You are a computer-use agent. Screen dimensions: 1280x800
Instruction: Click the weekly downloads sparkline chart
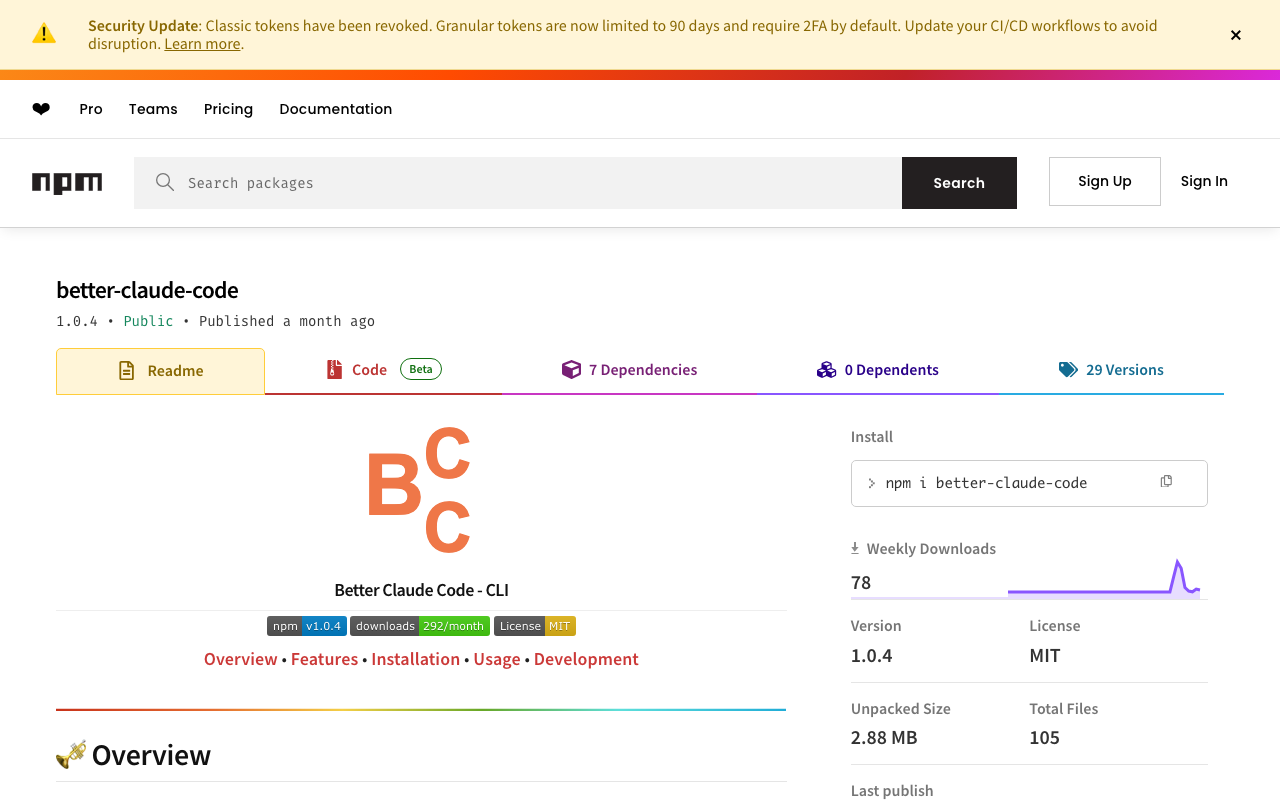(1104, 580)
